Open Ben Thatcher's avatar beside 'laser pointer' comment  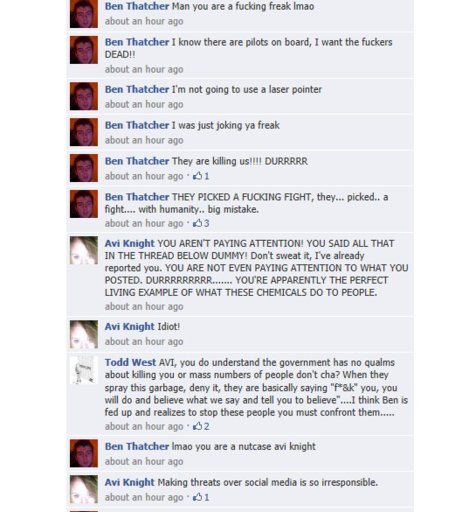(x=84, y=96)
